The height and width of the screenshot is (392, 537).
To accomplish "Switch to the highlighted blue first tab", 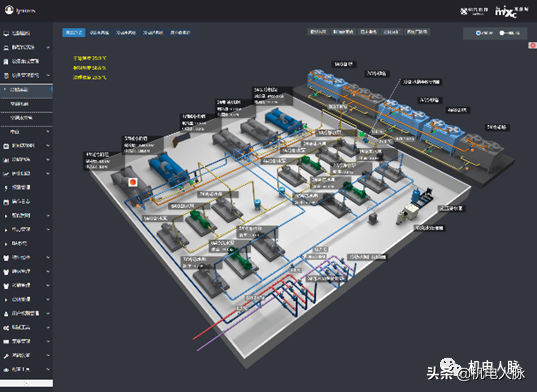I will pos(74,33).
